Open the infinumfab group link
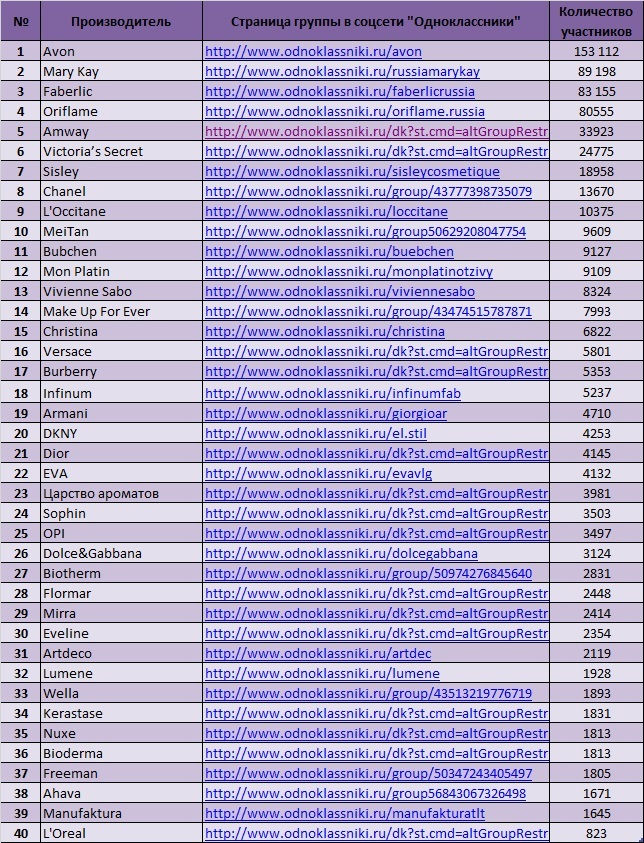 pos(333,394)
